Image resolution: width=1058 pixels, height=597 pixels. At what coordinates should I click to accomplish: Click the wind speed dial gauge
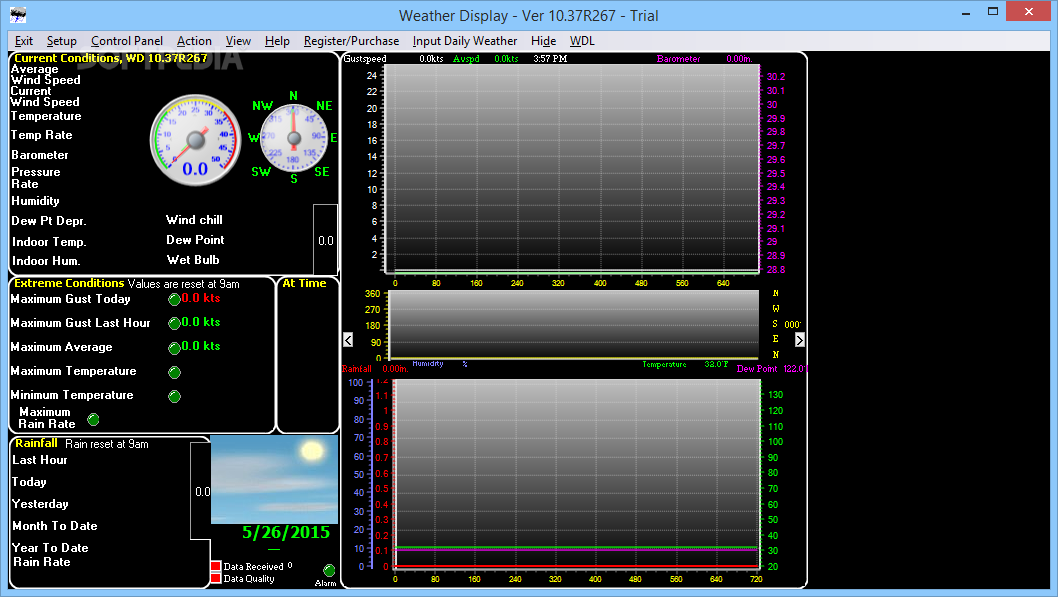click(196, 140)
